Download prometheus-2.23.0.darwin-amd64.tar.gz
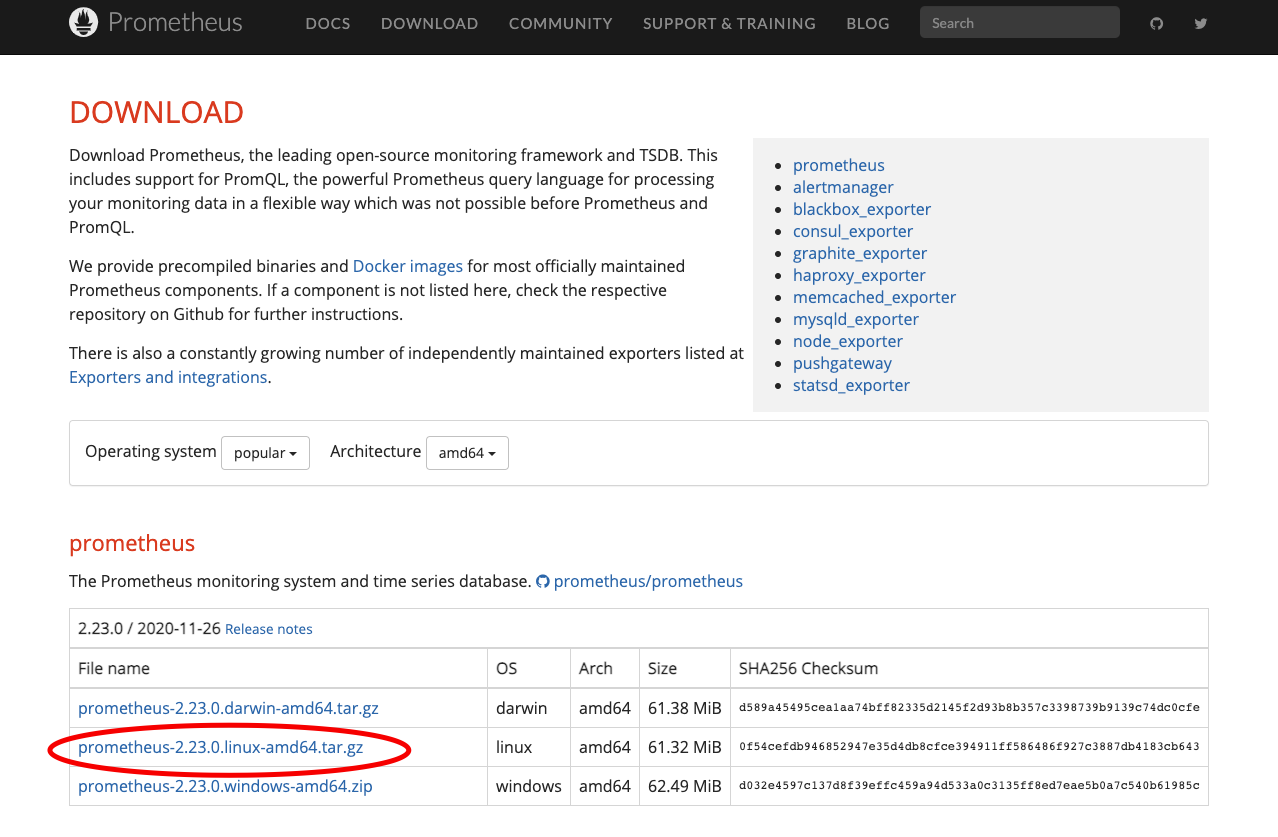This screenshot has height=837, width=1278. pos(228,708)
